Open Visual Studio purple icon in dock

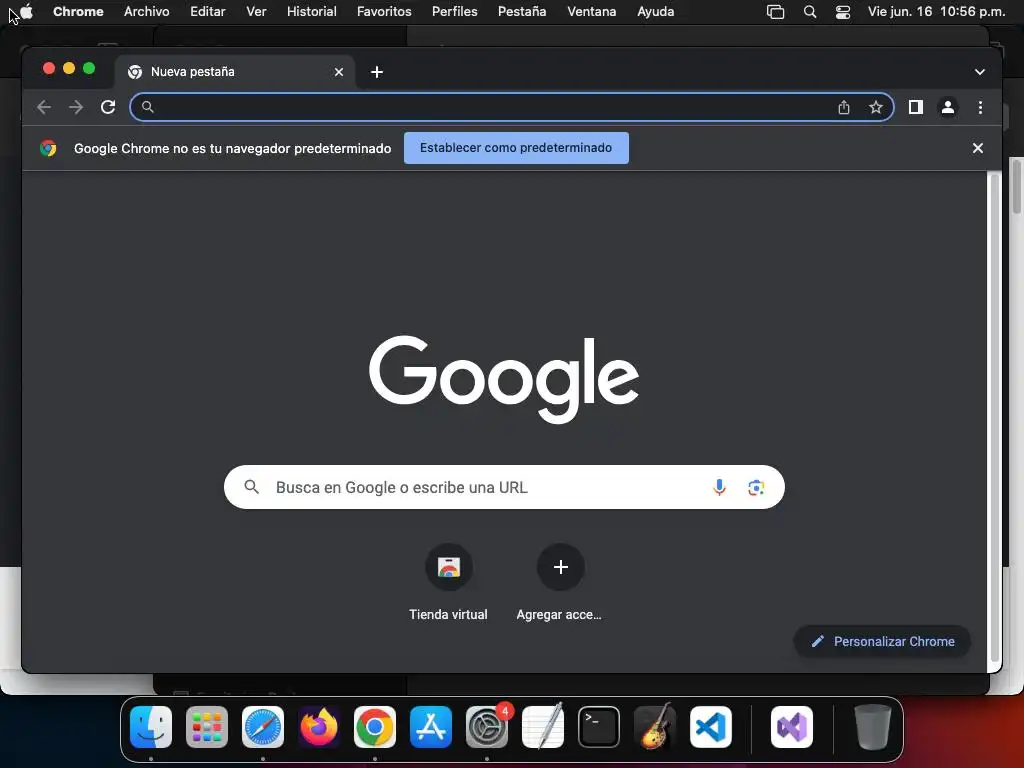(x=792, y=727)
